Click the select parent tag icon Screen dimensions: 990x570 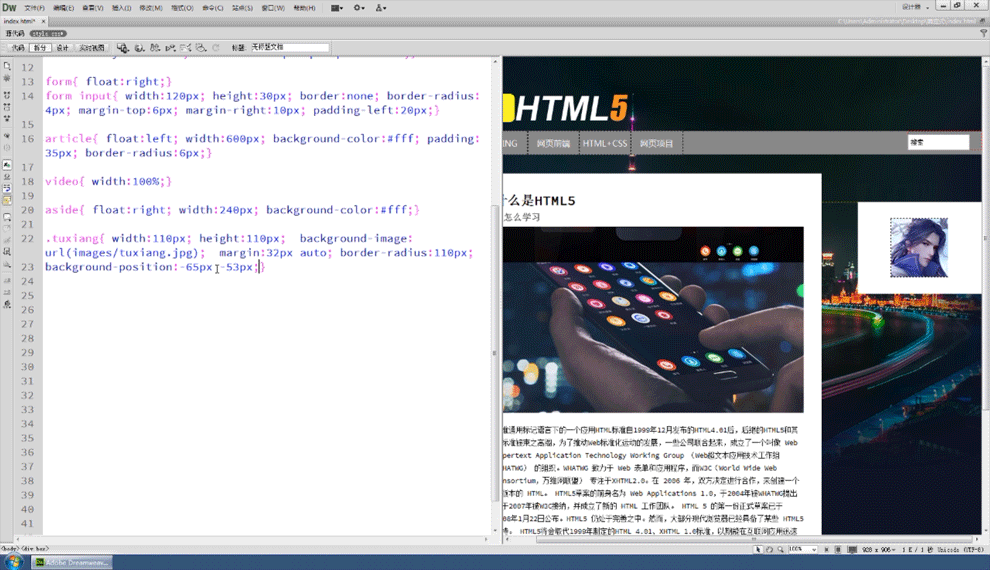pos(7,136)
